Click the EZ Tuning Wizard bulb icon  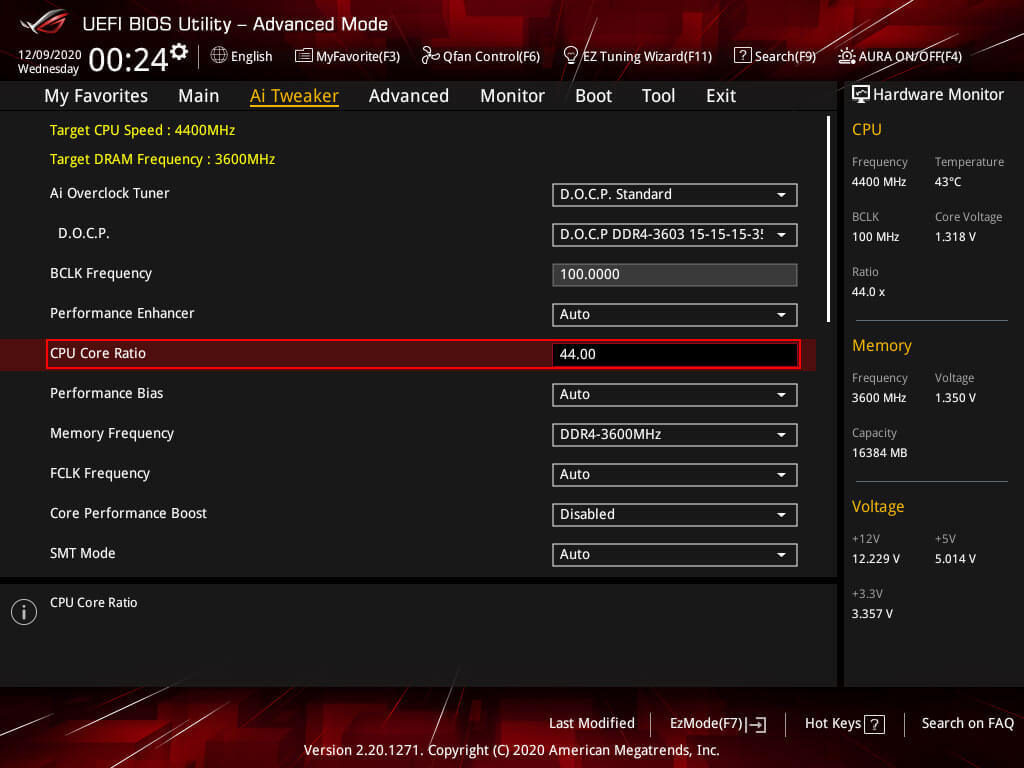click(570, 56)
